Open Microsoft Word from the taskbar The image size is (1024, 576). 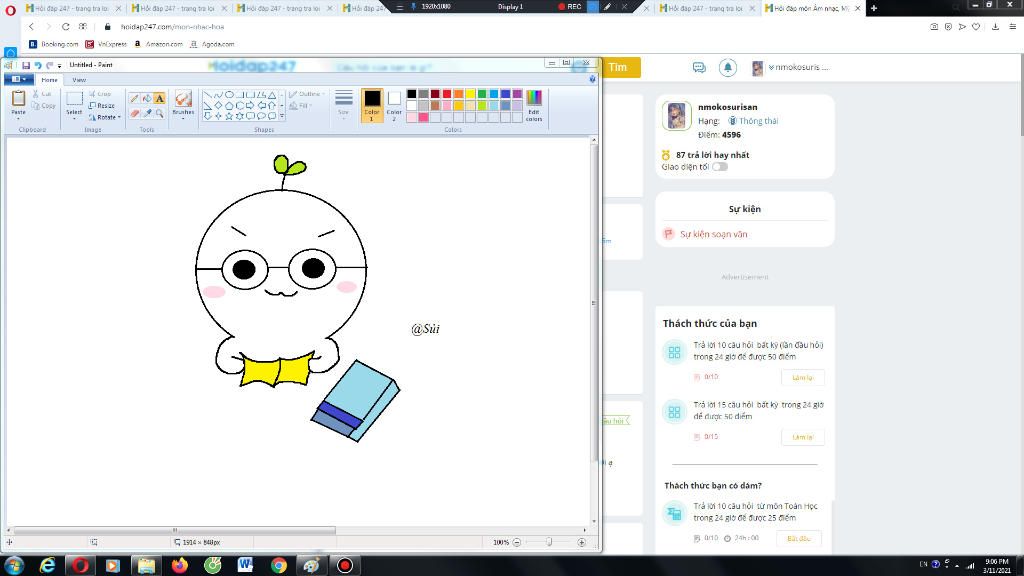click(x=245, y=565)
